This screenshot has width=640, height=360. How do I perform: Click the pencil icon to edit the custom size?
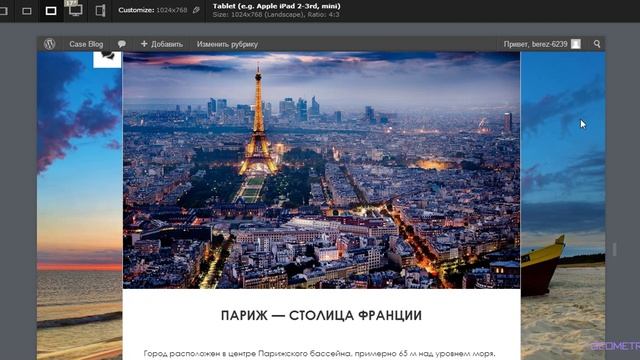point(196,10)
